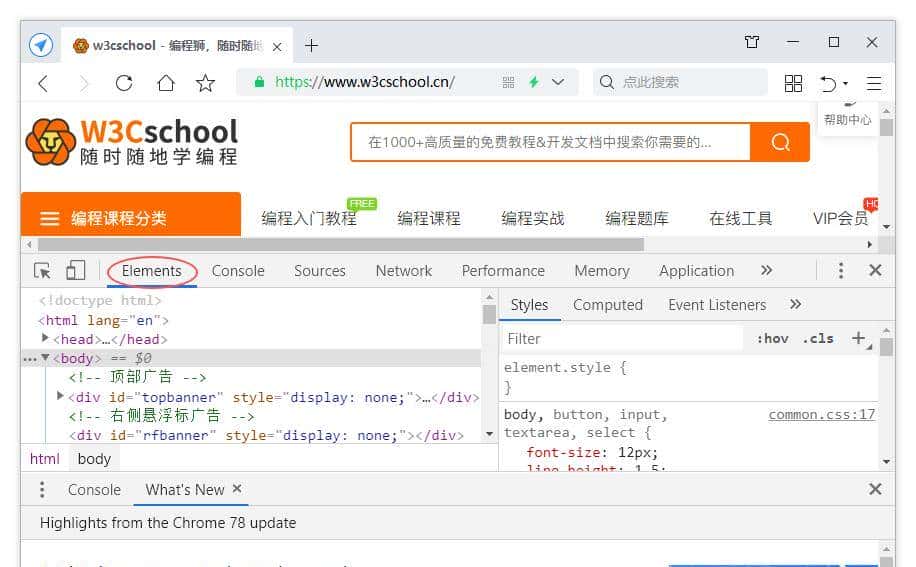The height and width of the screenshot is (567, 916).
Task: Click the page horizontal scrollbar
Action: coord(341,244)
